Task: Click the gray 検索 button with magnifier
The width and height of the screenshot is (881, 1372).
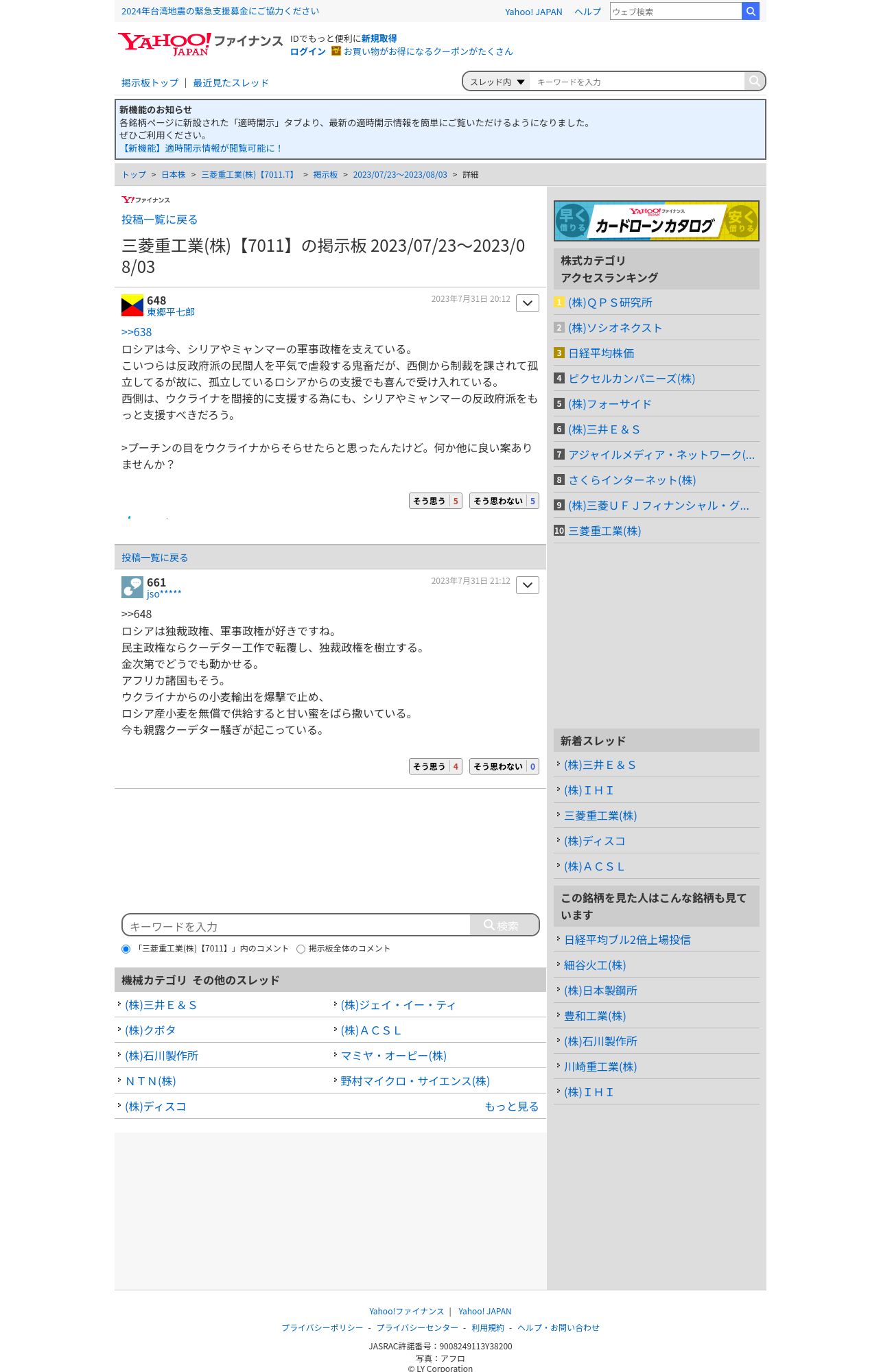Action: (x=504, y=925)
